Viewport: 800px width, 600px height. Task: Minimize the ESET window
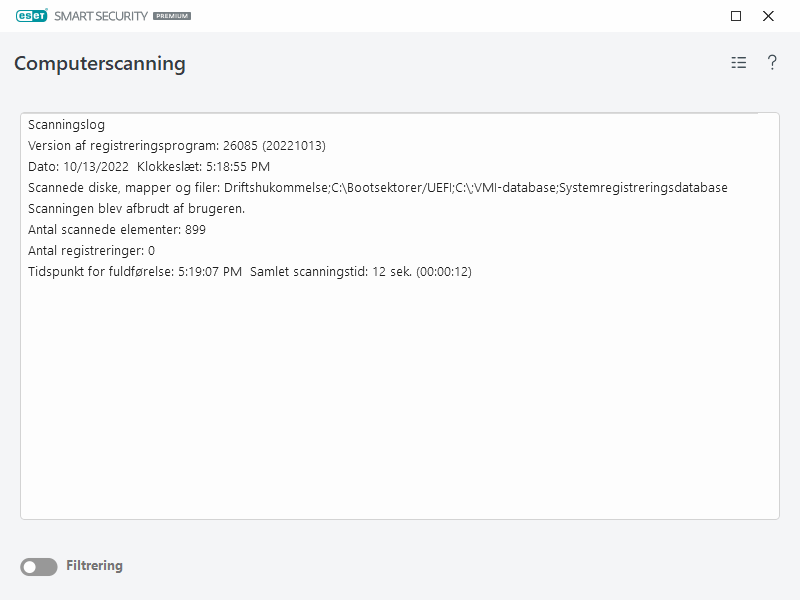click(x=700, y=16)
